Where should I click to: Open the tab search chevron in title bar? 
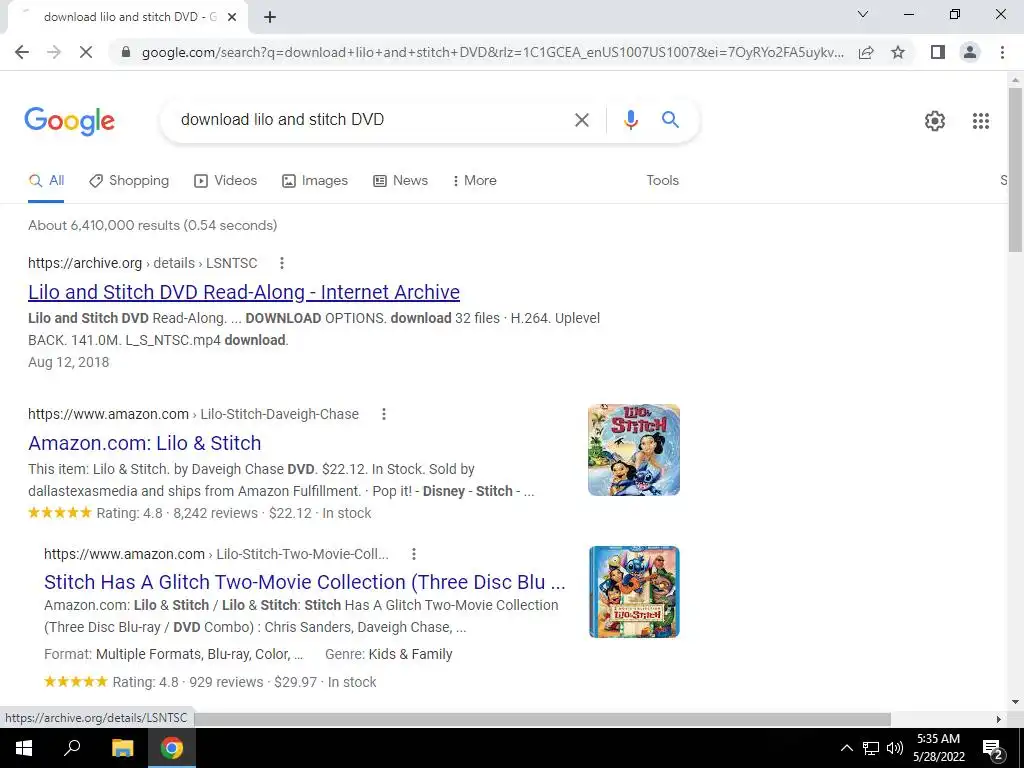(863, 14)
